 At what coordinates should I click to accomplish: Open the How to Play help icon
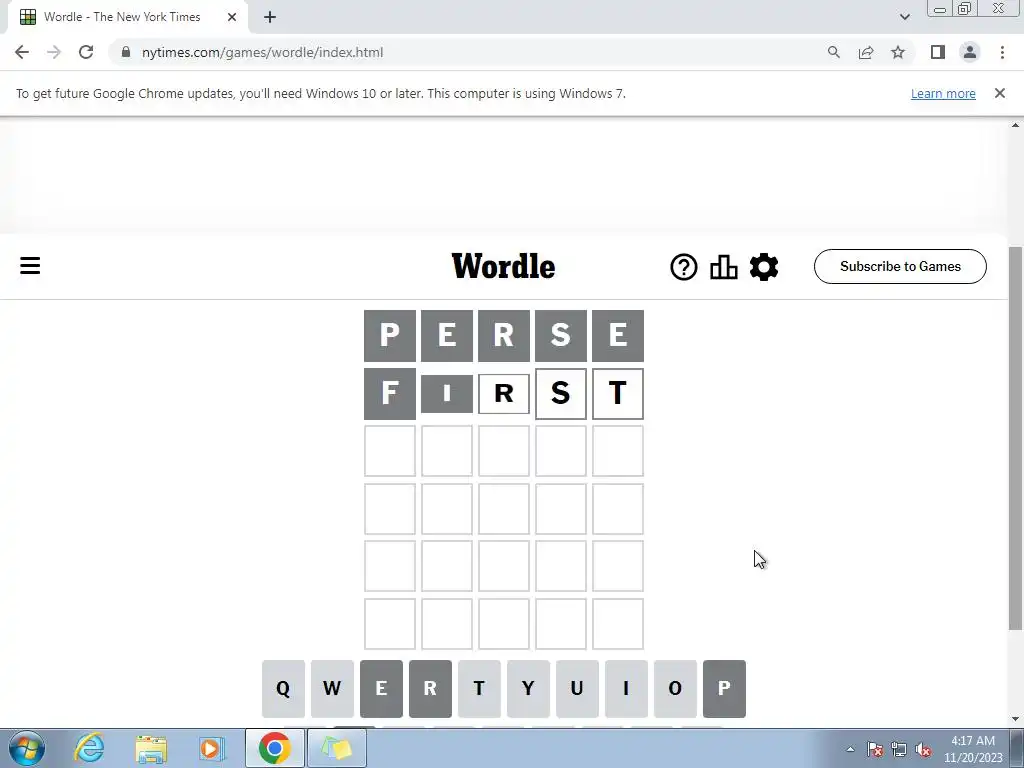pyautogui.click(x=684, y=267)
